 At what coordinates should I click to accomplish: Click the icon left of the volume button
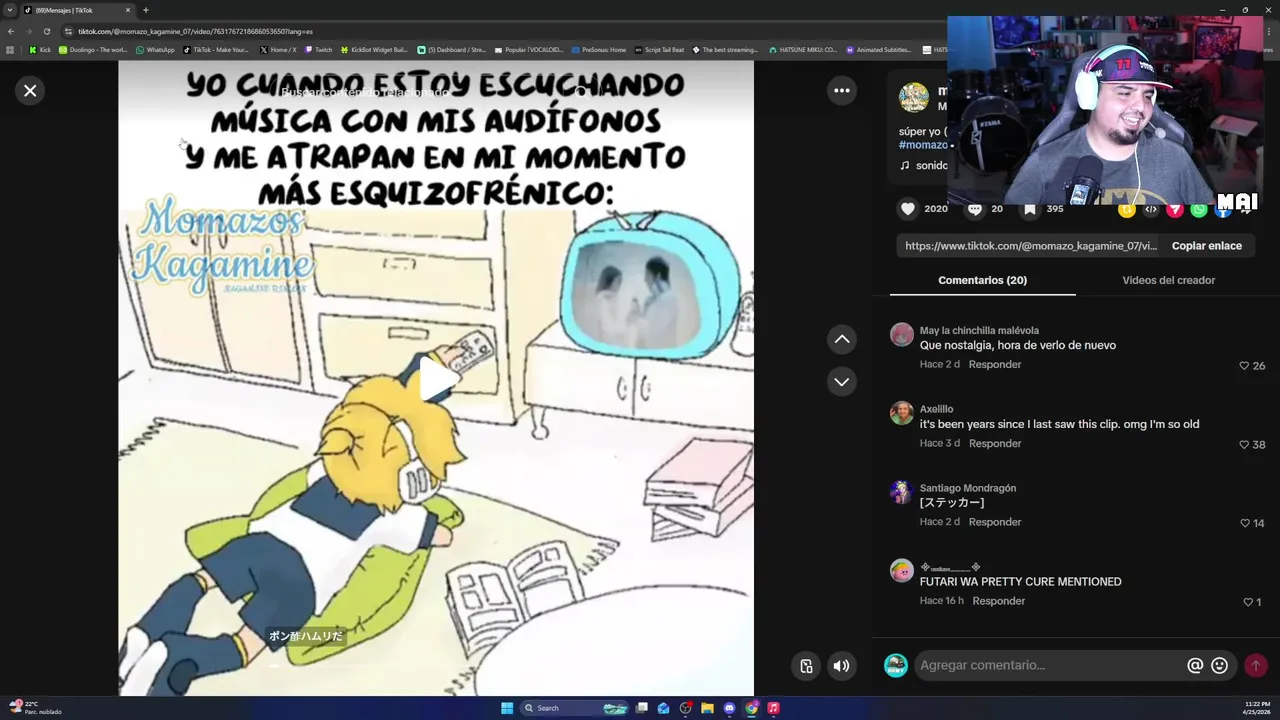[807, 666]
